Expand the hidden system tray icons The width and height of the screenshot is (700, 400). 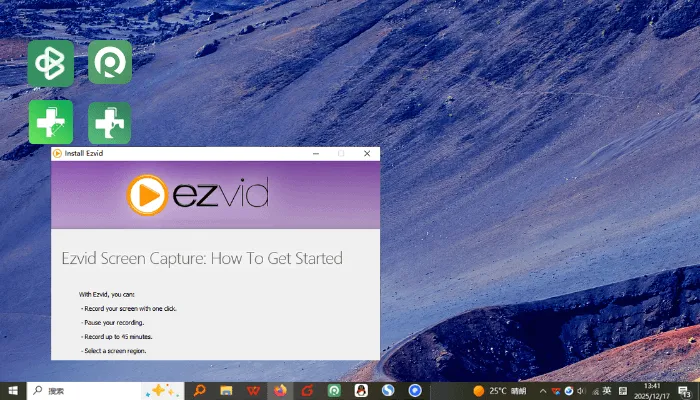click(543, 392)
